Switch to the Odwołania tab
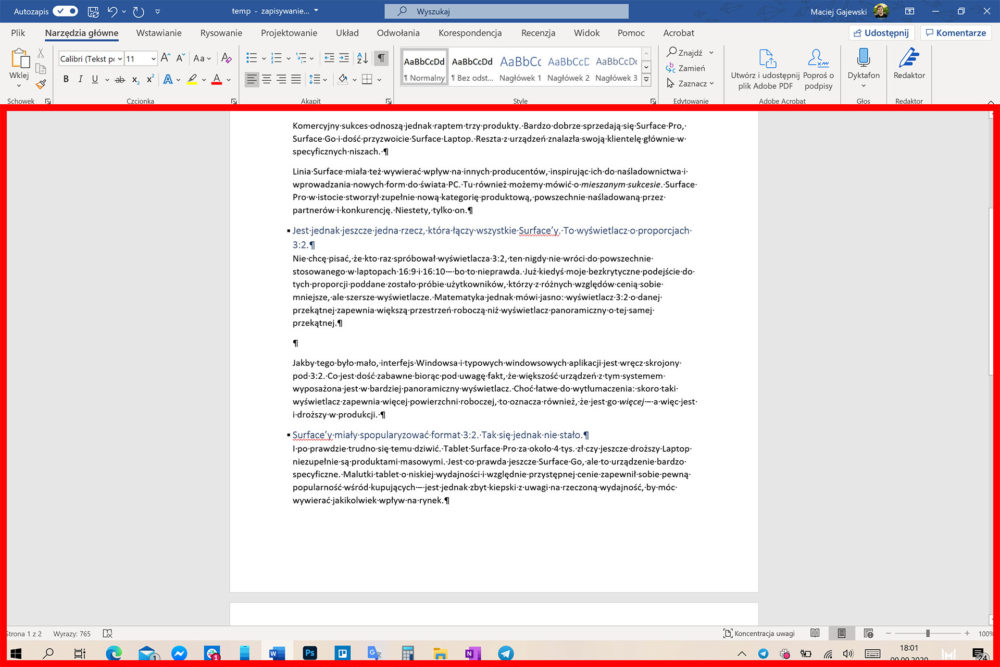 click(398, 33)
